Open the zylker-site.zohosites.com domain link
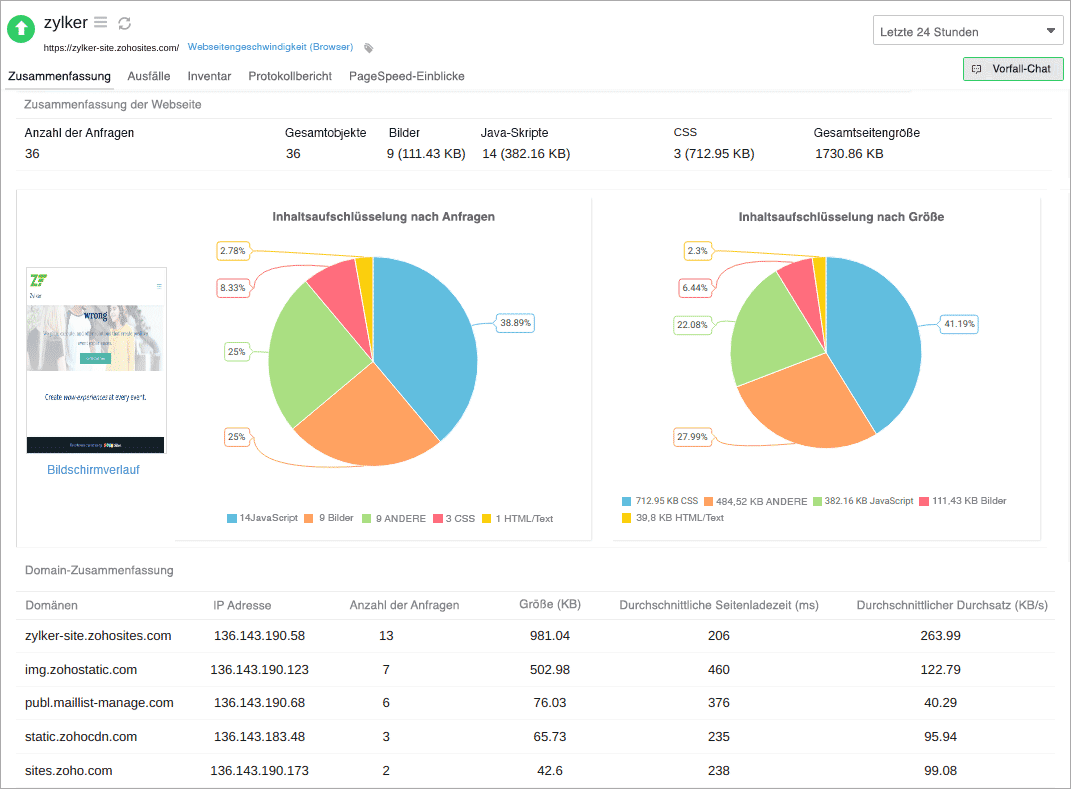 click(96, 635)
